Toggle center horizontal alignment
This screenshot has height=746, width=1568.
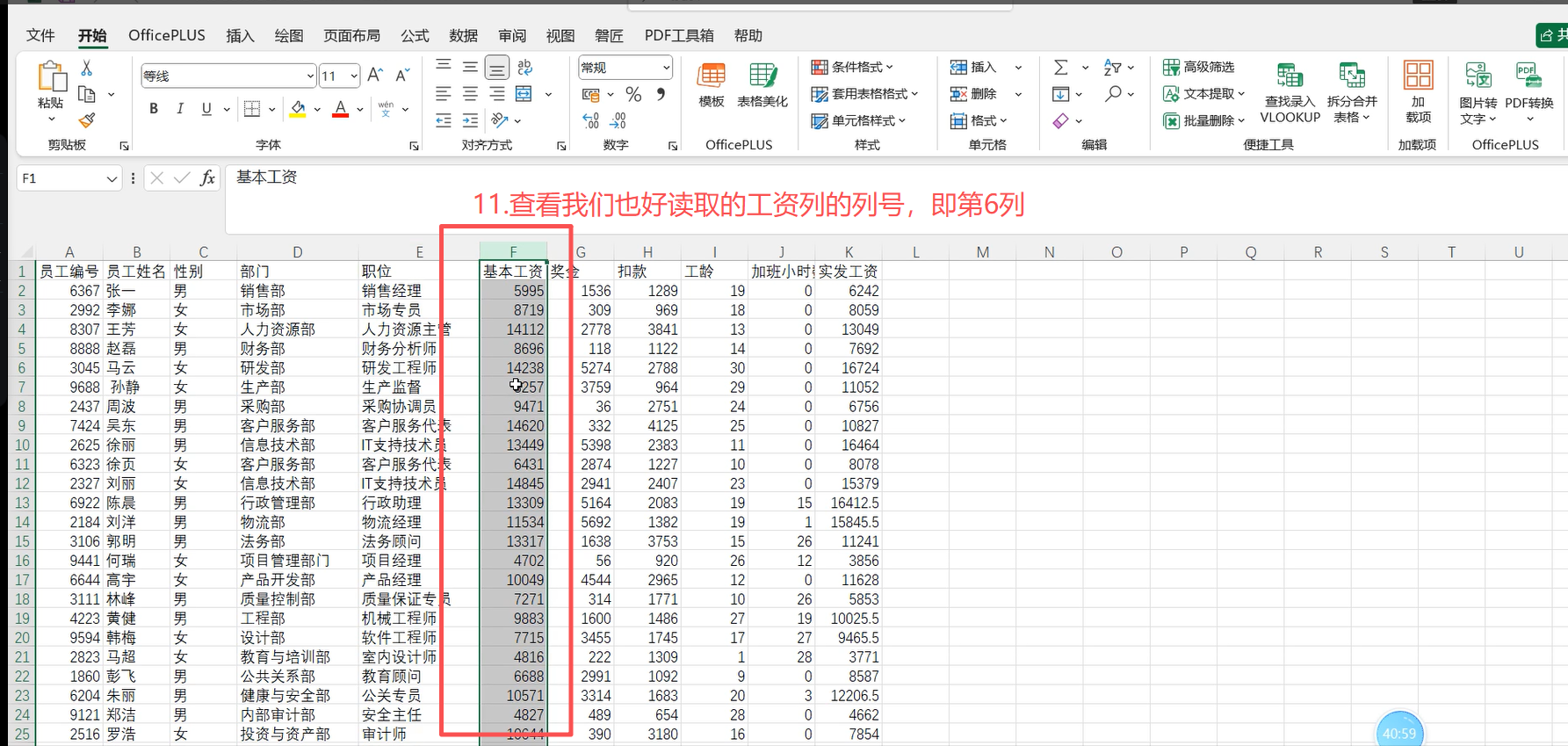pos(470,94)
